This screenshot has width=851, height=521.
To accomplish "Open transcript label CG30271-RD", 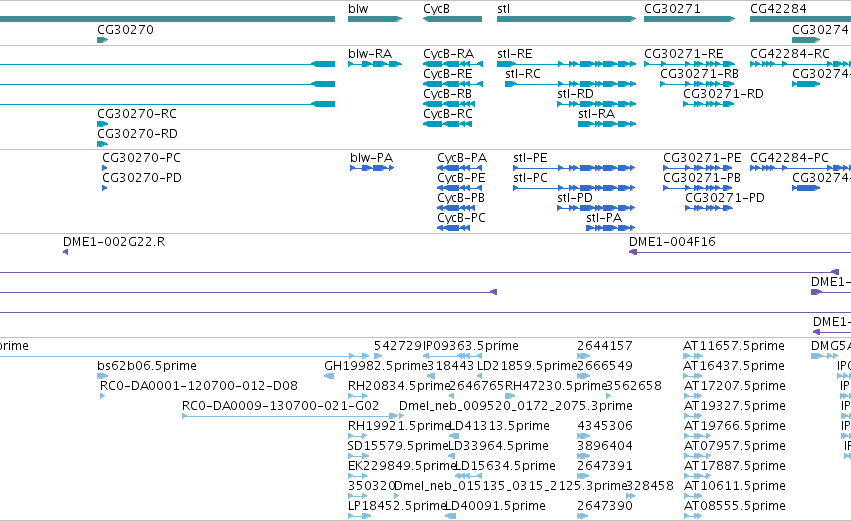I will (x=723, y=94).
